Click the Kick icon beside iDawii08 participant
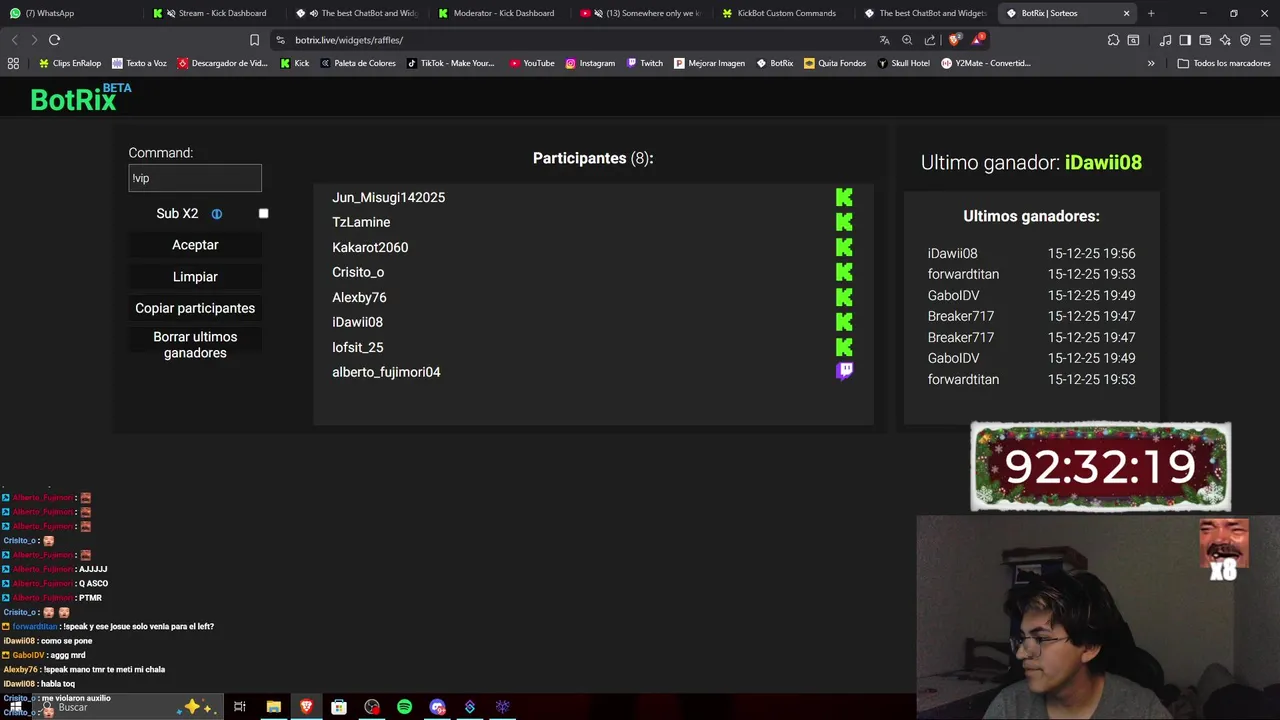This screenshot has width=1280, height=720. click(844, 322)
